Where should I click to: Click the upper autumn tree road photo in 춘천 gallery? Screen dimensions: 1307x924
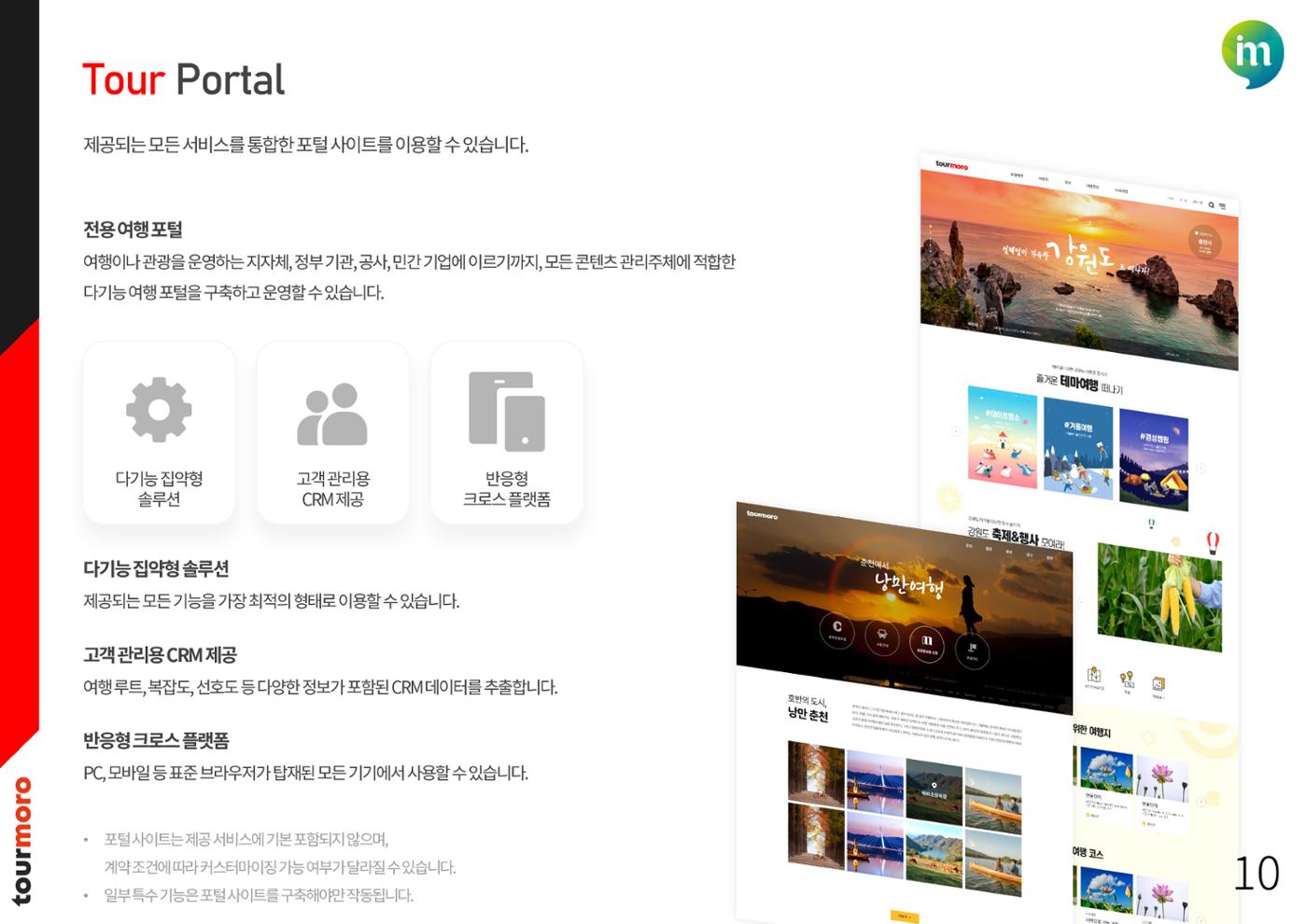816,772
